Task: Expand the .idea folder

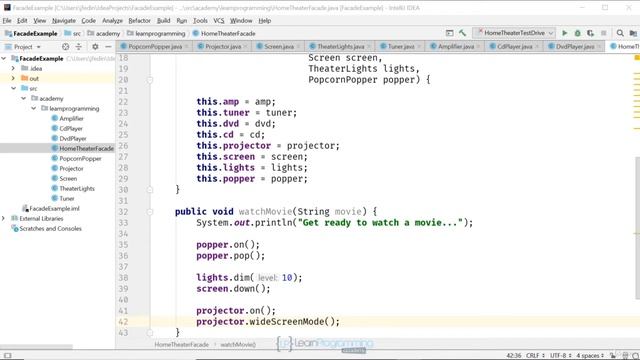Action: pos(13,69)
